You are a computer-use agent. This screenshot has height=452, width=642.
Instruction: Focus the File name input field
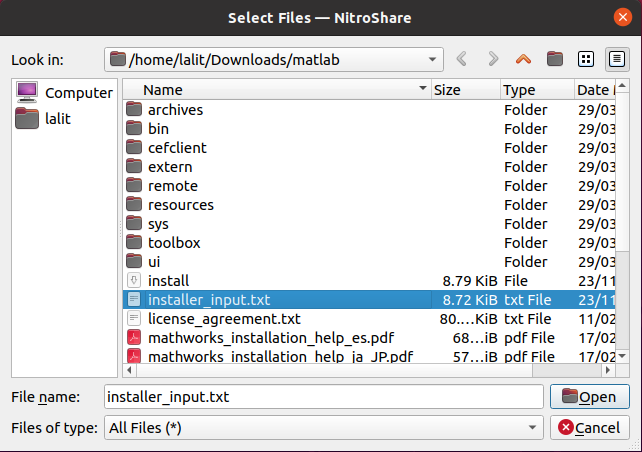coord(323,396)
